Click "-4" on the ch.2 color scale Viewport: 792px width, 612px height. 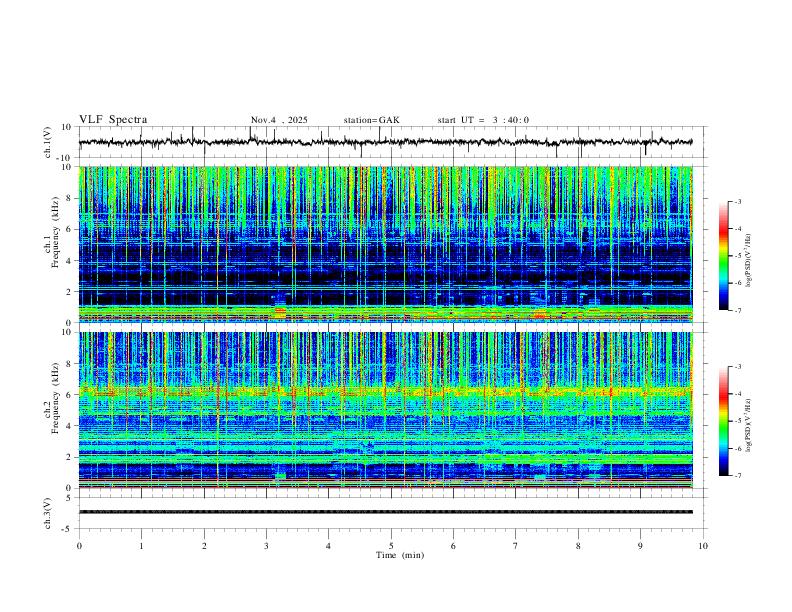738,394
